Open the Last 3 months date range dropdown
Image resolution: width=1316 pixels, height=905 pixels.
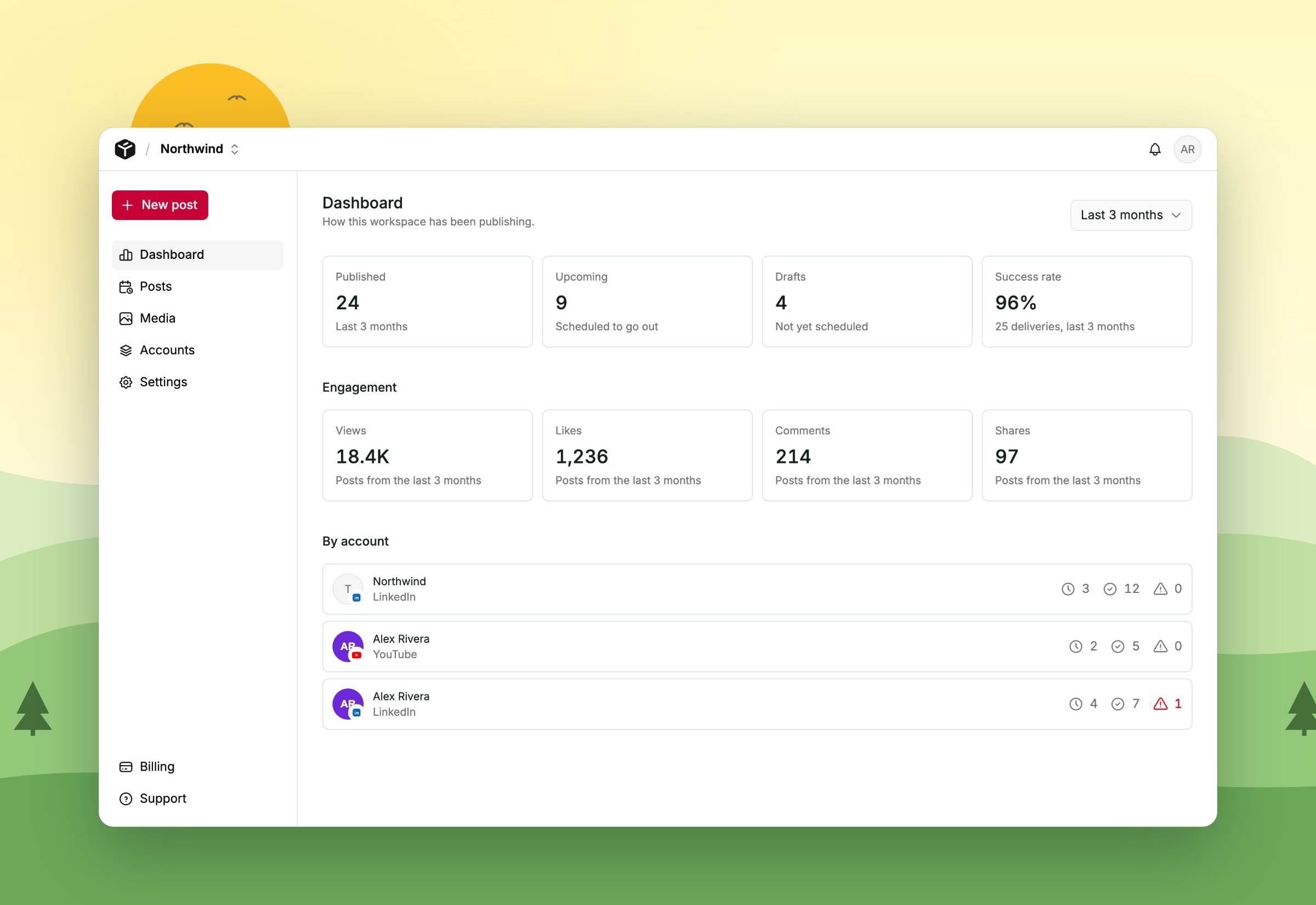pos(1131,215)
